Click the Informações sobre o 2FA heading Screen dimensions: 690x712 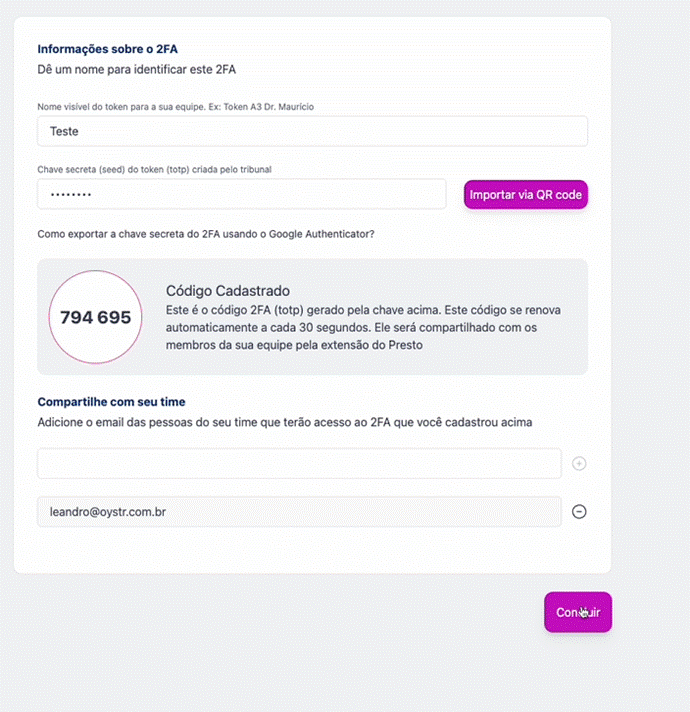[108, 49]
